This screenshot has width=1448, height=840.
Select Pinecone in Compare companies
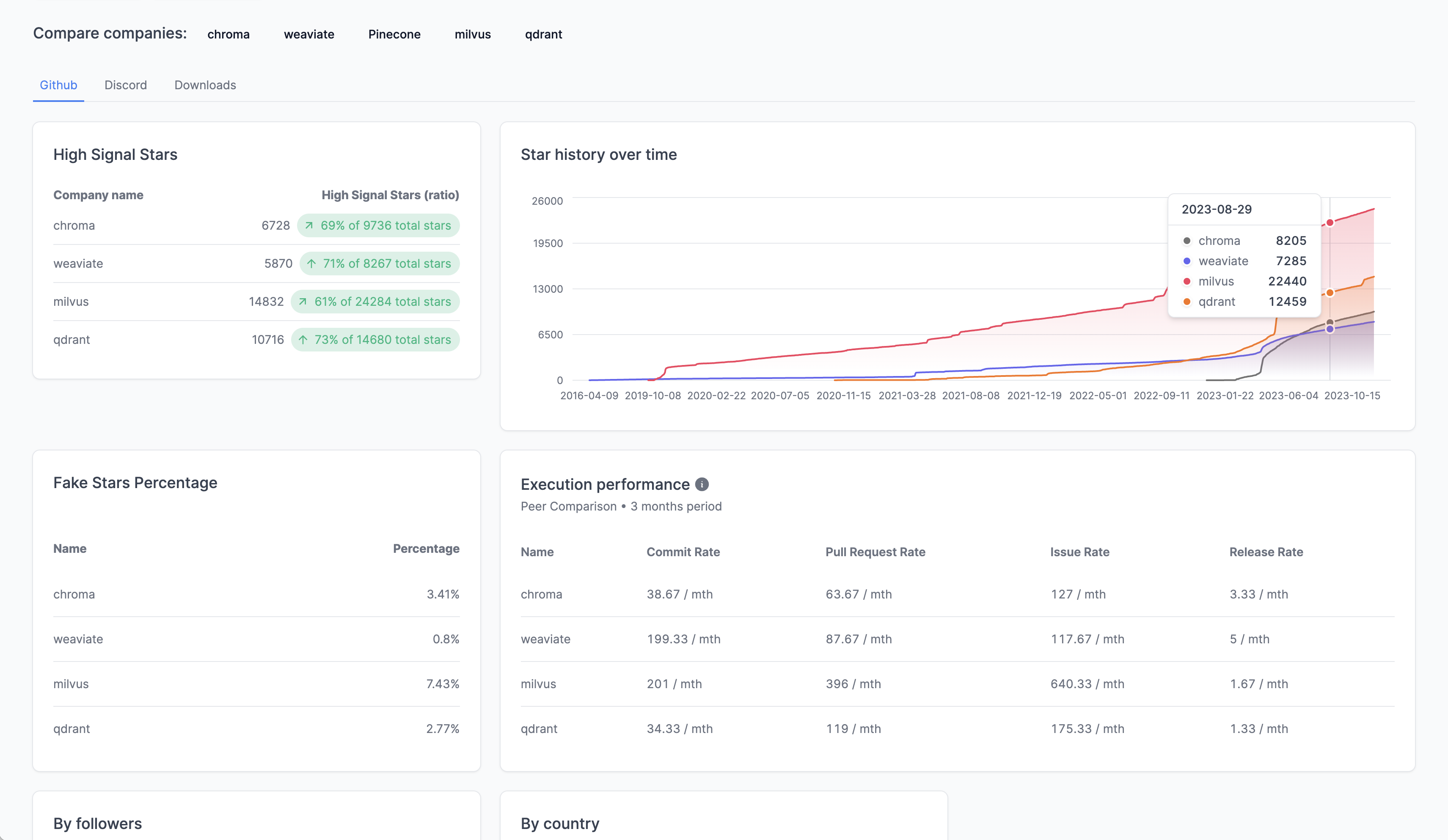click(x=394, y=34)
